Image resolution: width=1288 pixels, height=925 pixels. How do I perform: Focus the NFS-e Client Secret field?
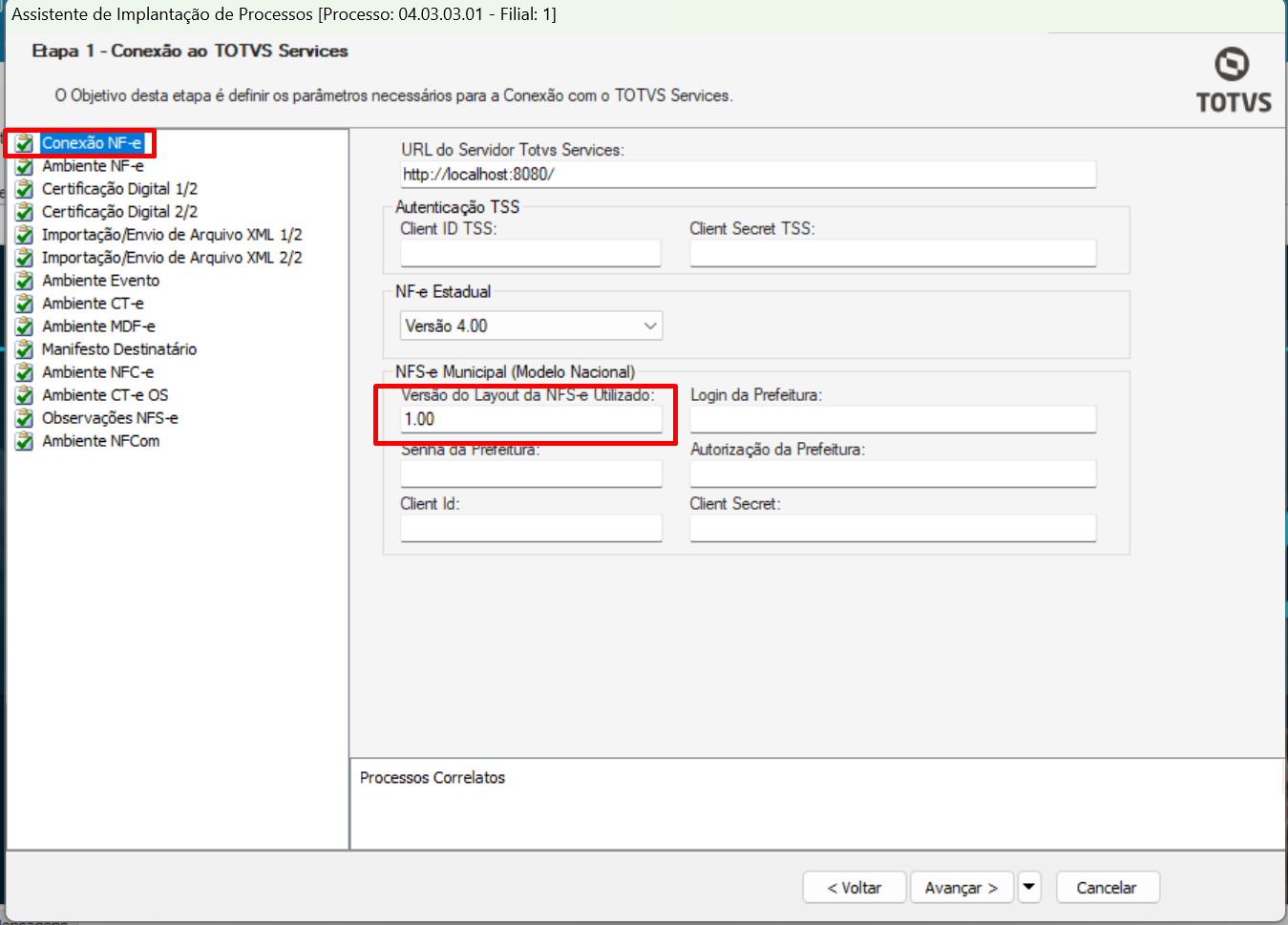tap(893, 528)
